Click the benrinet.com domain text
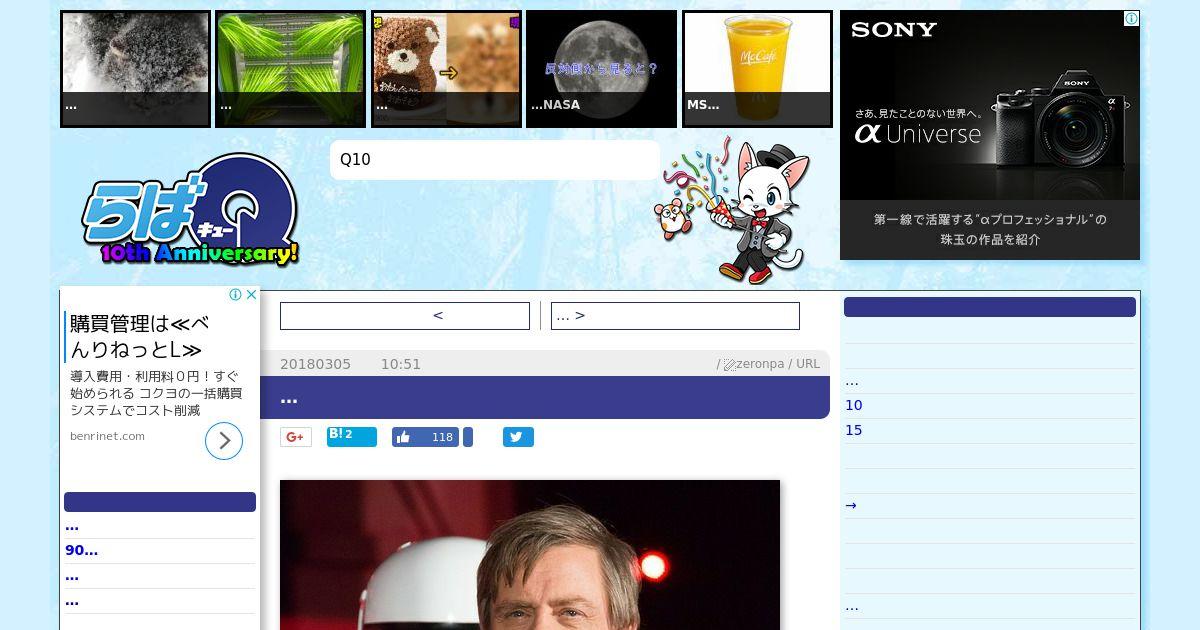The height and width of the screenshot is (630, 1200). [107, 436]
